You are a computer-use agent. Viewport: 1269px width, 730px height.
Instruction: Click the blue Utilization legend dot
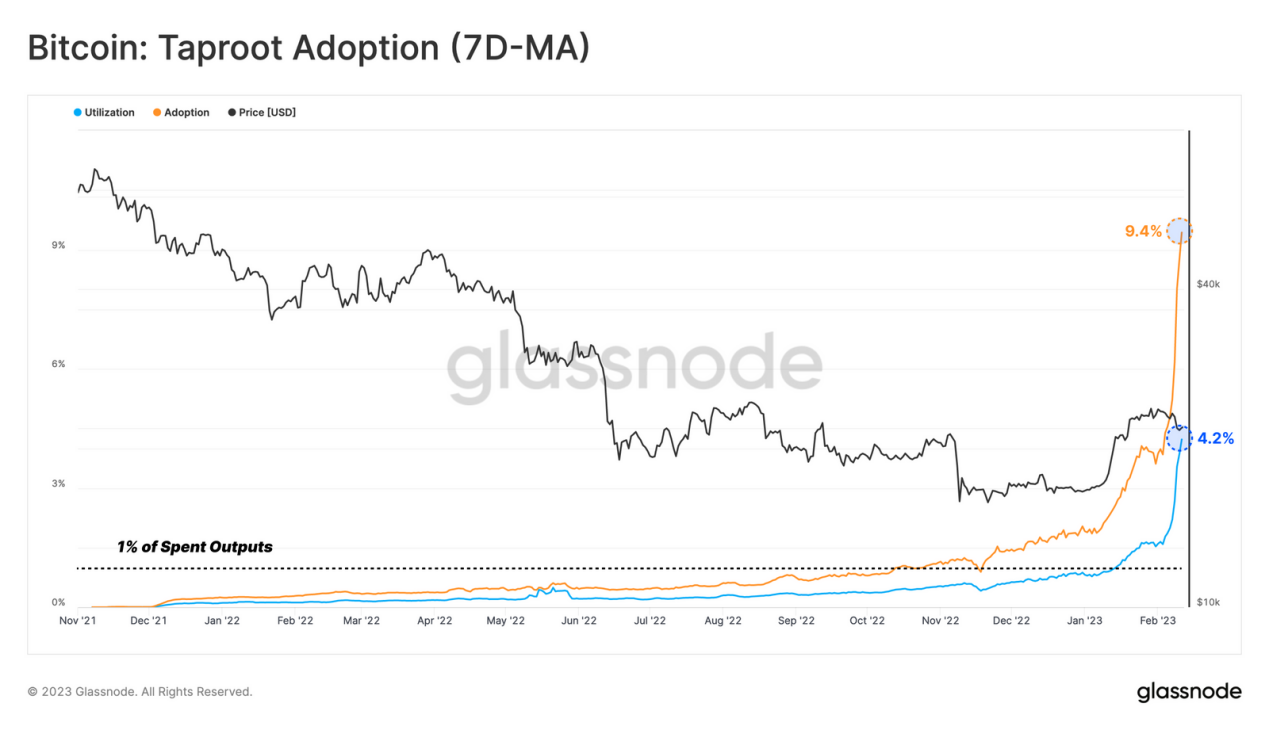(x=78, y=112)
